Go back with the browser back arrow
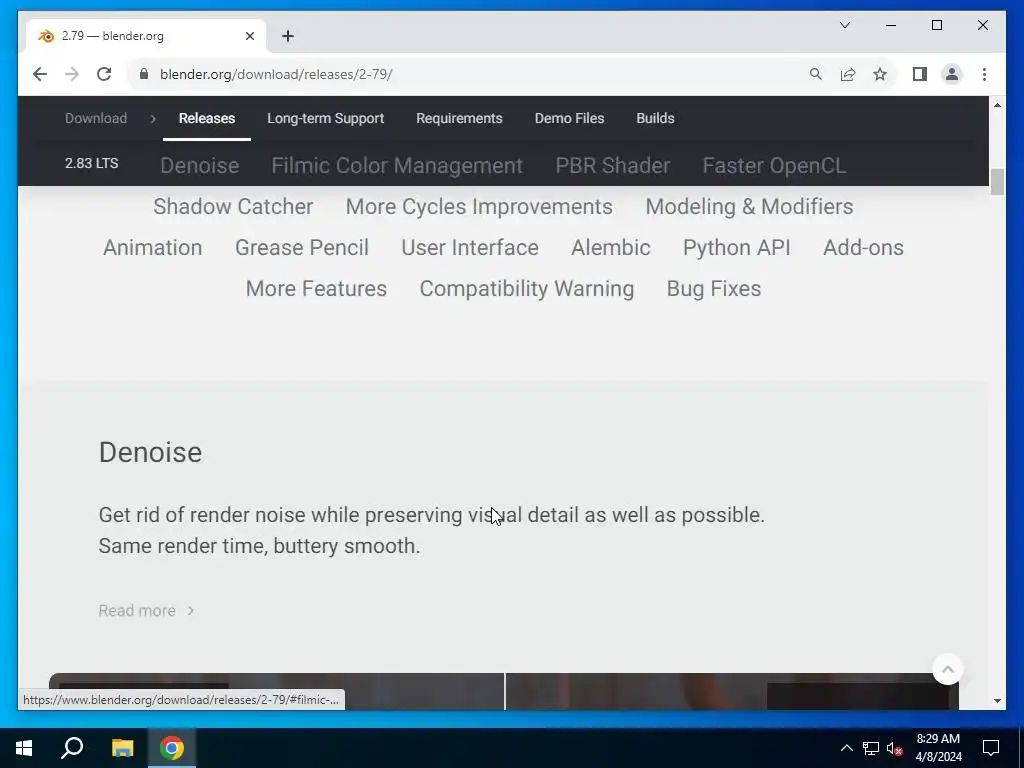The width and height of the screenshot is (1024, 768). [40, 74]
